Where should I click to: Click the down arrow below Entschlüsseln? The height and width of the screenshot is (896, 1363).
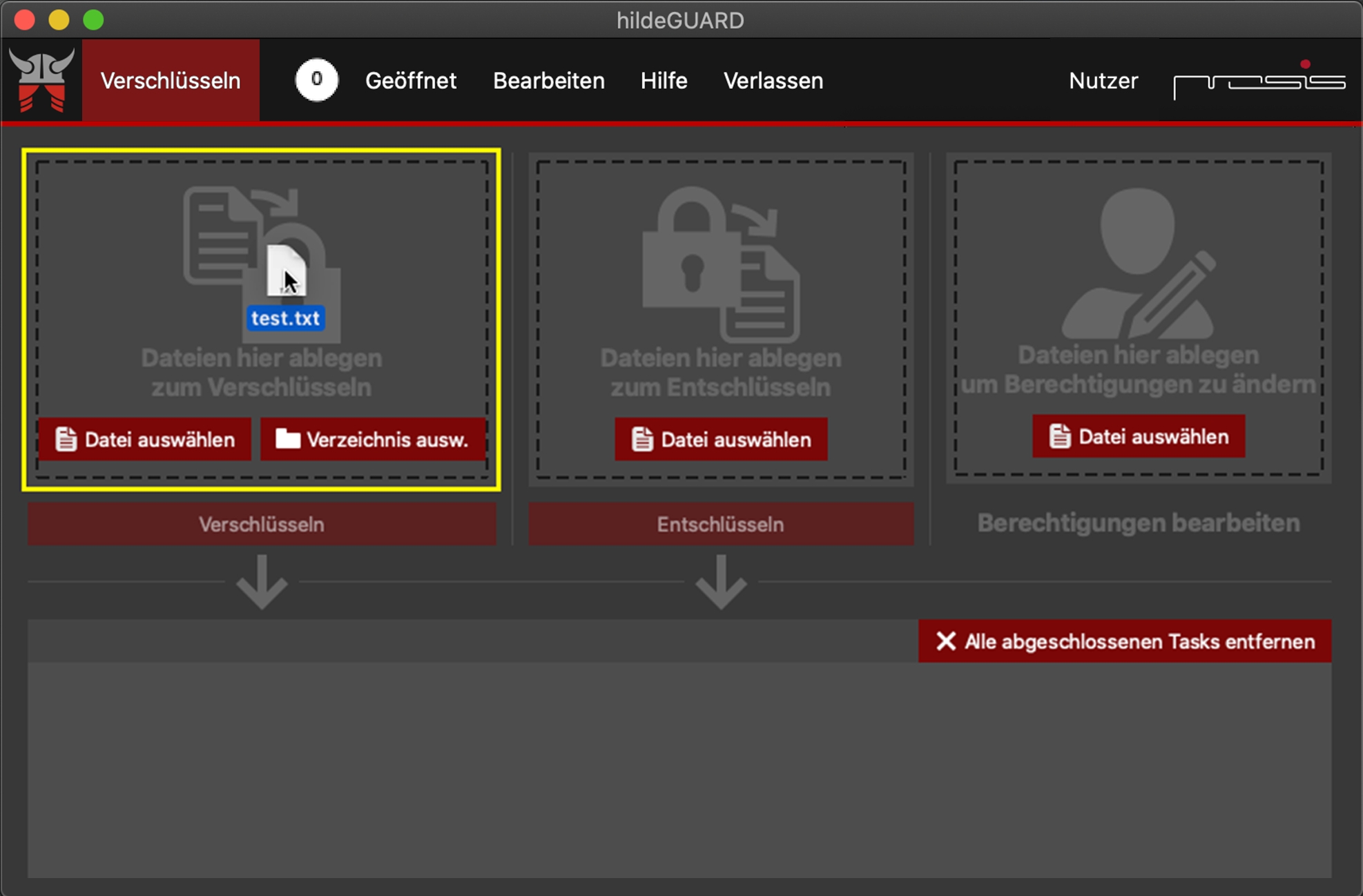(721, 582)
